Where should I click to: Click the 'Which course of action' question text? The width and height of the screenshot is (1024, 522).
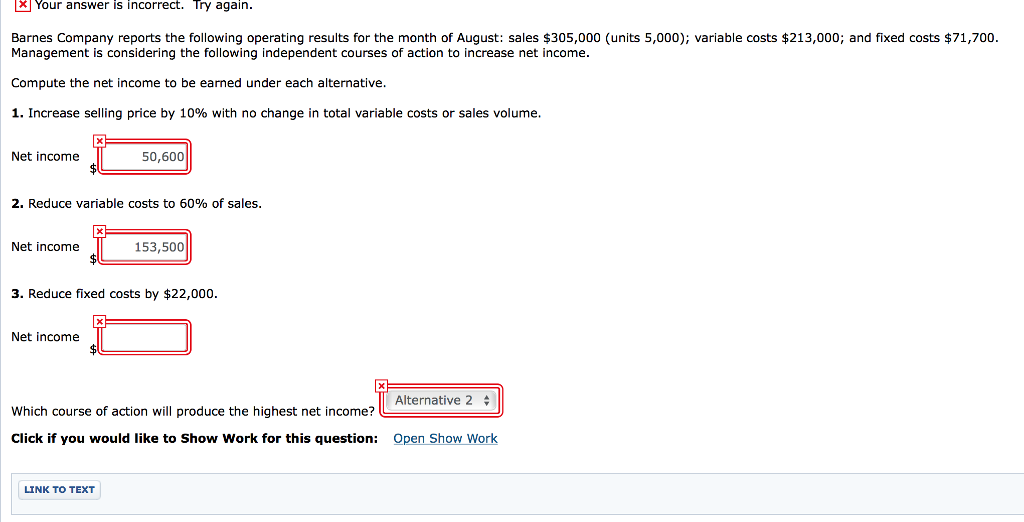tap(193, 411)
